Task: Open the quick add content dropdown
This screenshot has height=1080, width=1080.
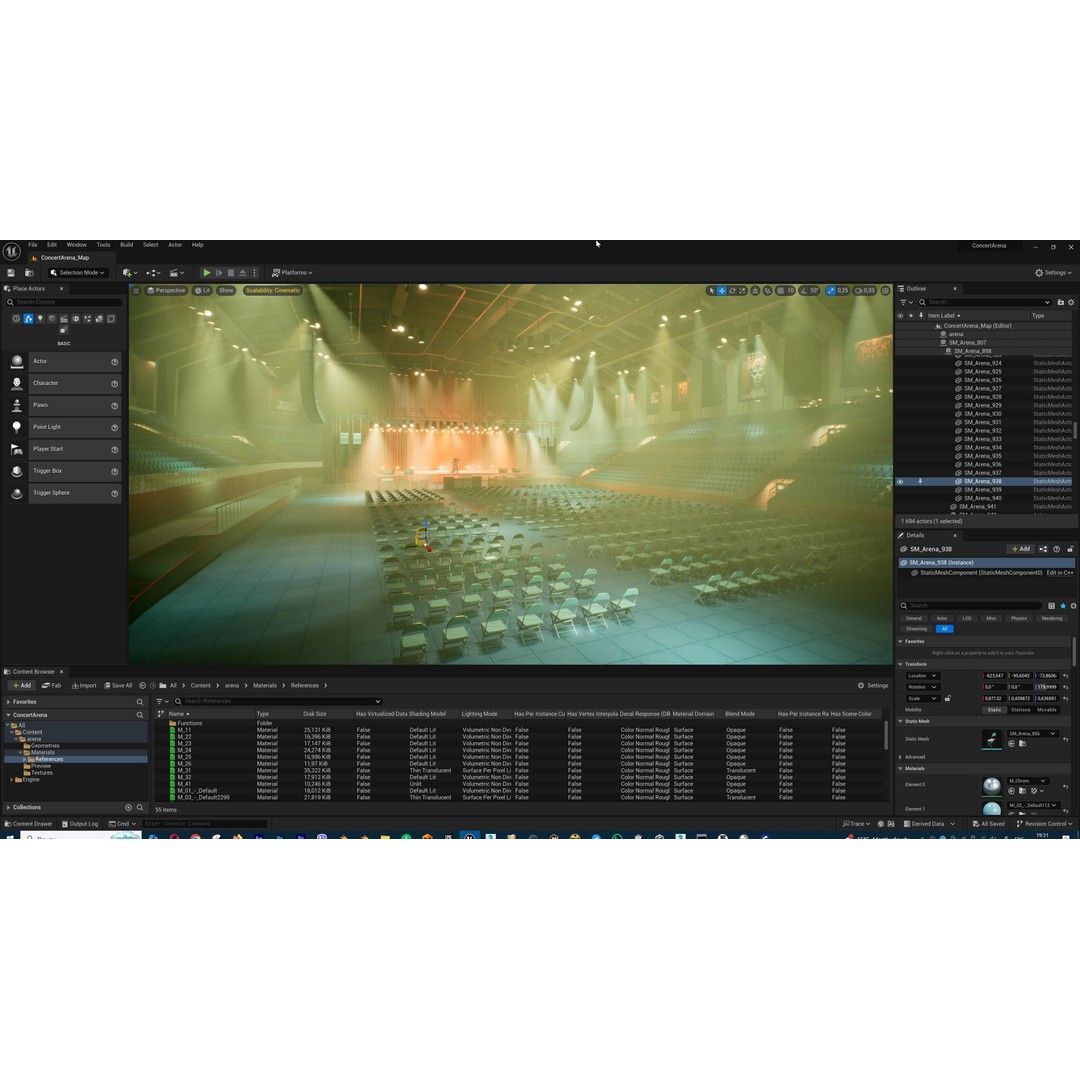Action: point(129,273)
